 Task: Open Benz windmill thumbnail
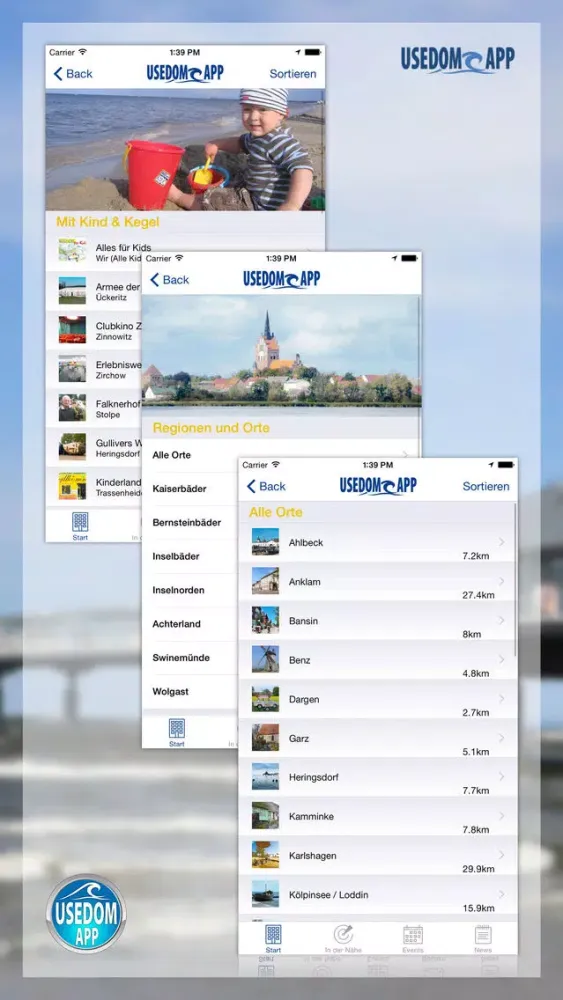tap(265, 659)
